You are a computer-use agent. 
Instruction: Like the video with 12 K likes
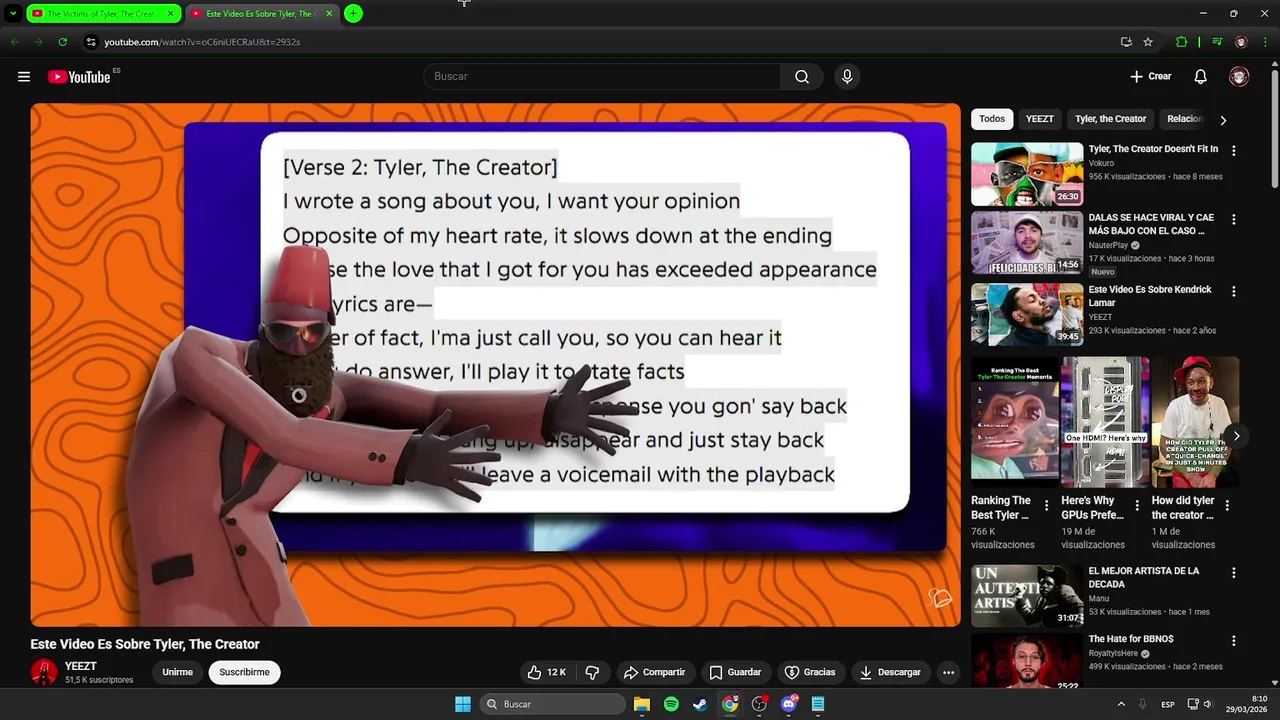(547, 672)
